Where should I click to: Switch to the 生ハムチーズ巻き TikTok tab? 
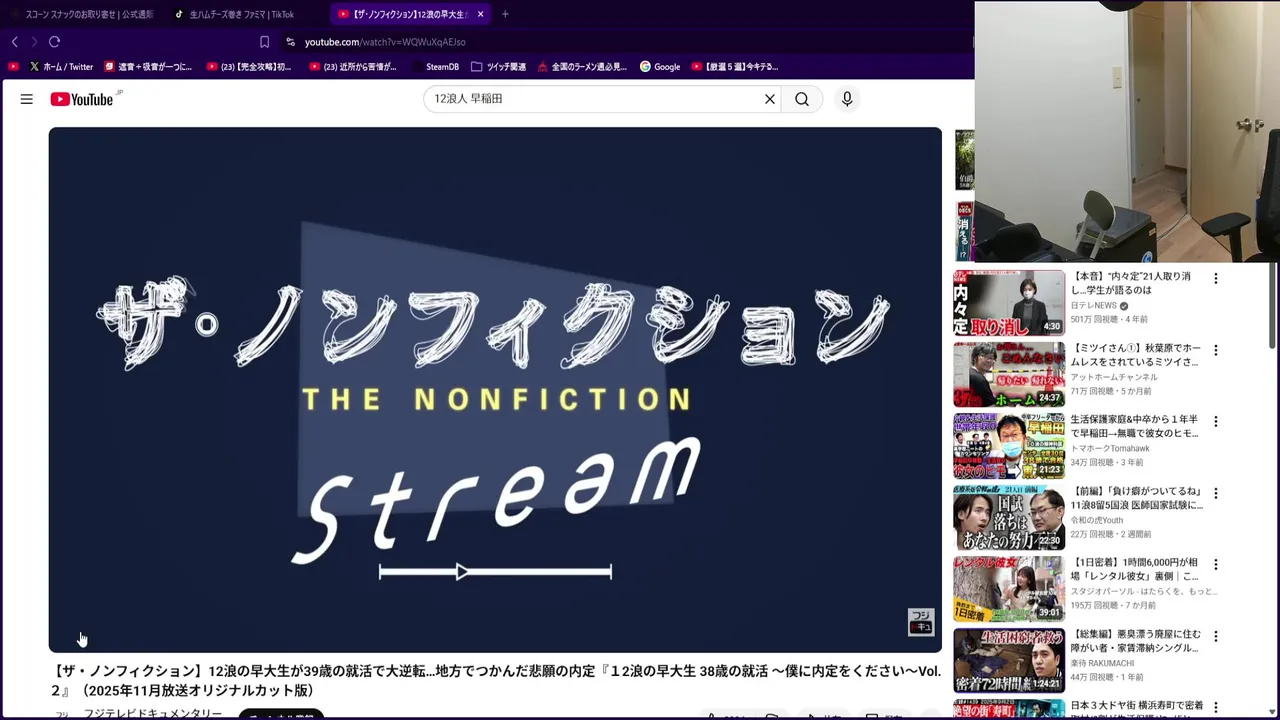242,14
